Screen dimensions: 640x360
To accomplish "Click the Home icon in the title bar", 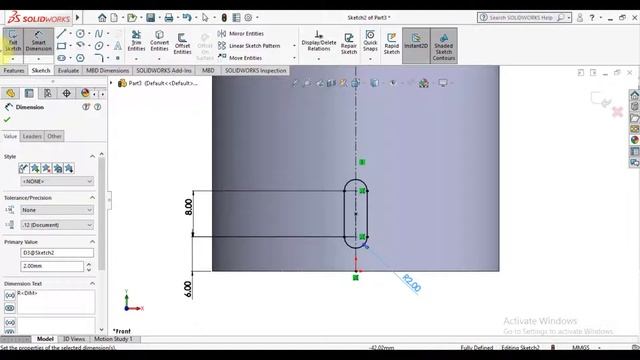I will (x=102, y=18).
